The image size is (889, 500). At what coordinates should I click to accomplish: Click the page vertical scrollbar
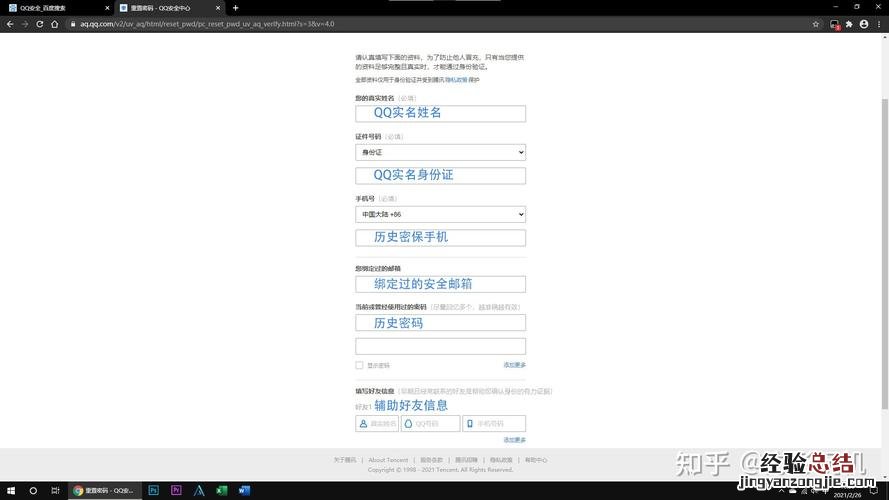tap(884, 253)
